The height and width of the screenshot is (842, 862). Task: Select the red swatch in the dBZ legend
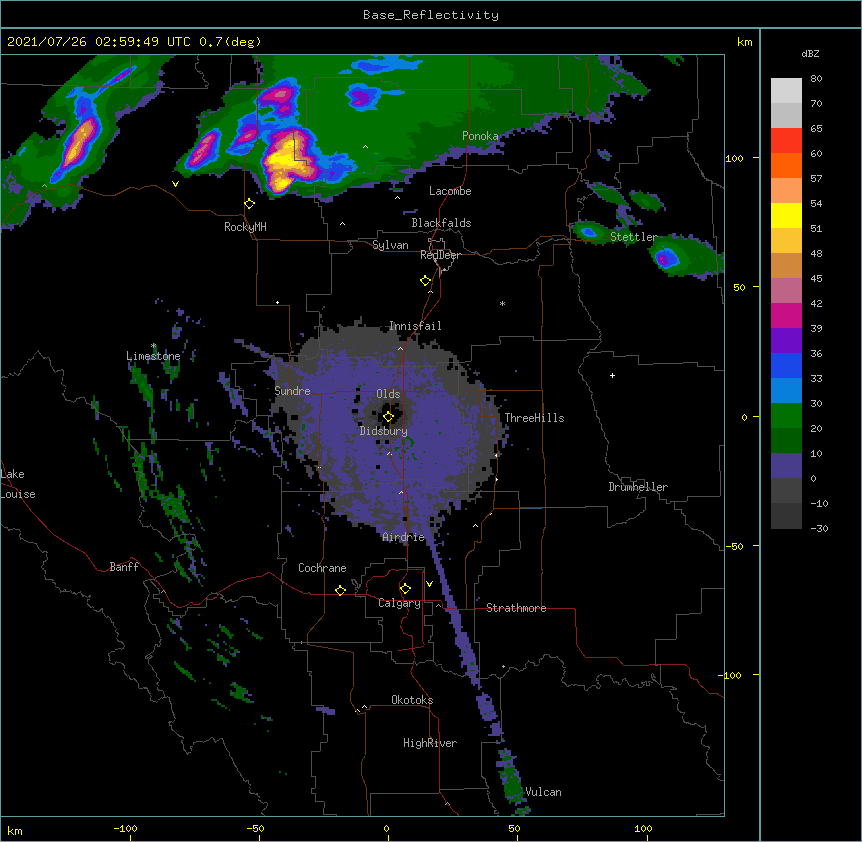786,141
